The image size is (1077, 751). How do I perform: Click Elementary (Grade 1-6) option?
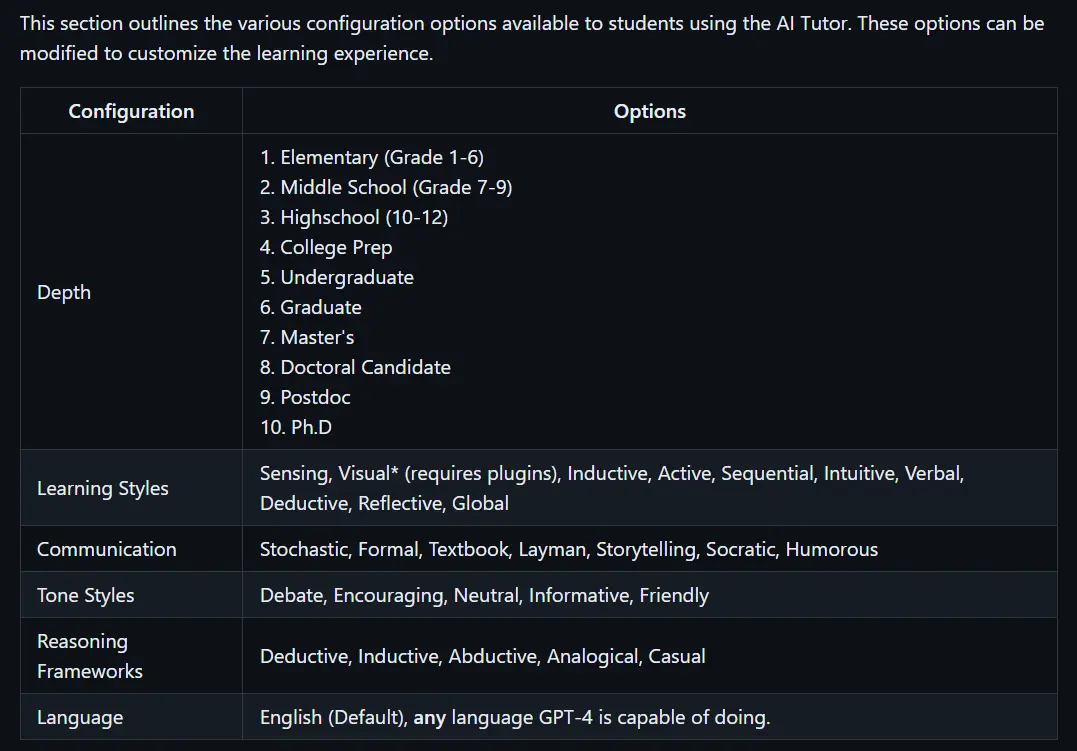[x=382, y=157]
